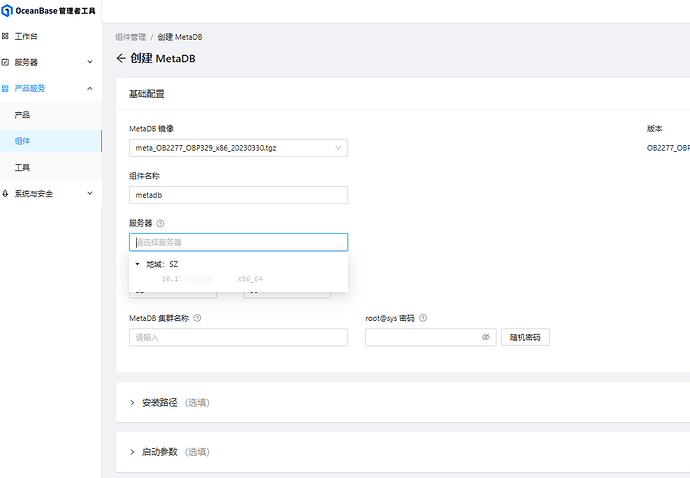Expand the 服务器 sidebar menu
Image resolution: width=690 pixels, height=478 pixels.
click(x=51, y=62)
